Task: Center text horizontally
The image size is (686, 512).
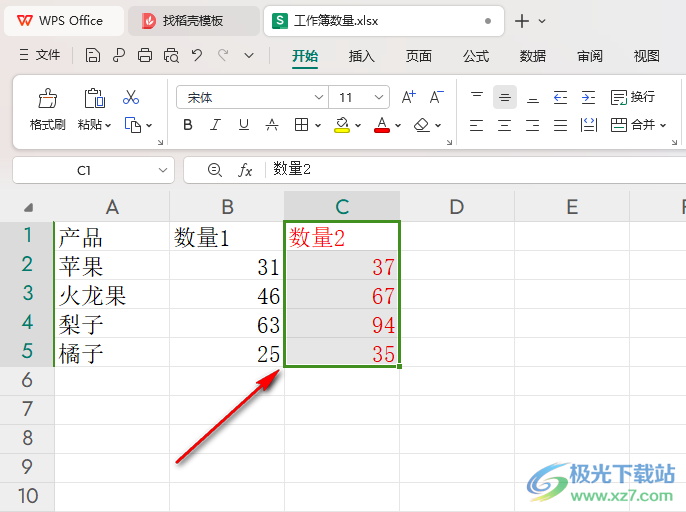Action: [504, 126]
